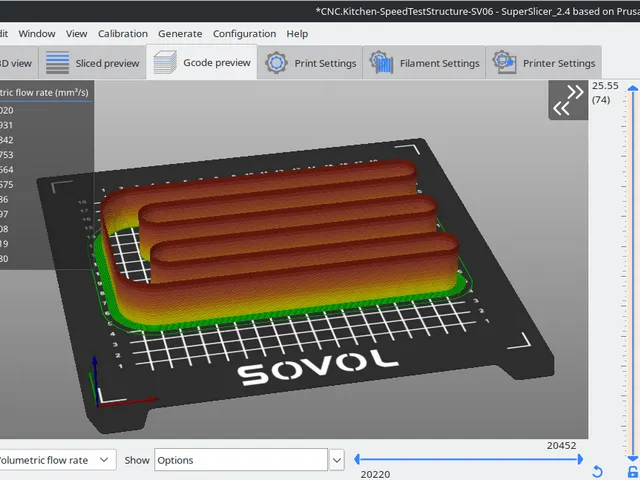
Task: Click the SOVOL bed logo in the viewport
Action: pos(317,367)
